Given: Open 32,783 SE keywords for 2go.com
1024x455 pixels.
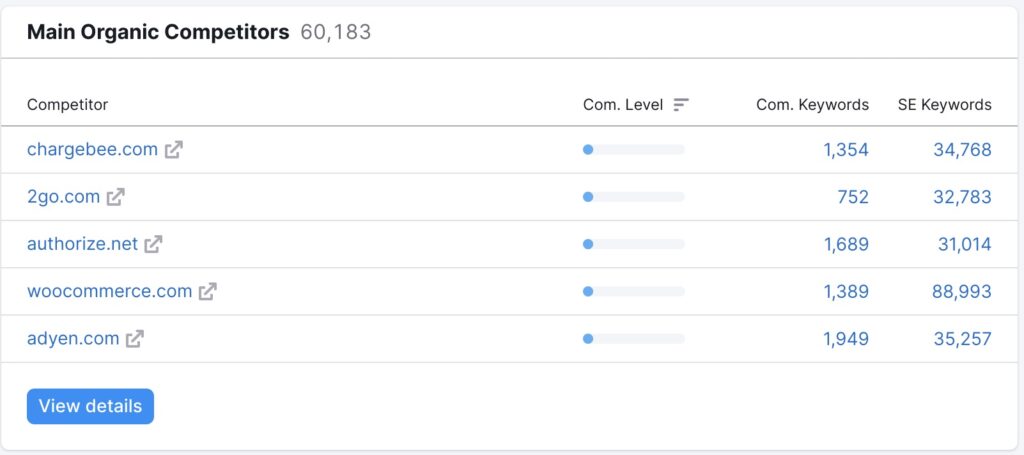Looking at the screenshot, I should point(962,197).
